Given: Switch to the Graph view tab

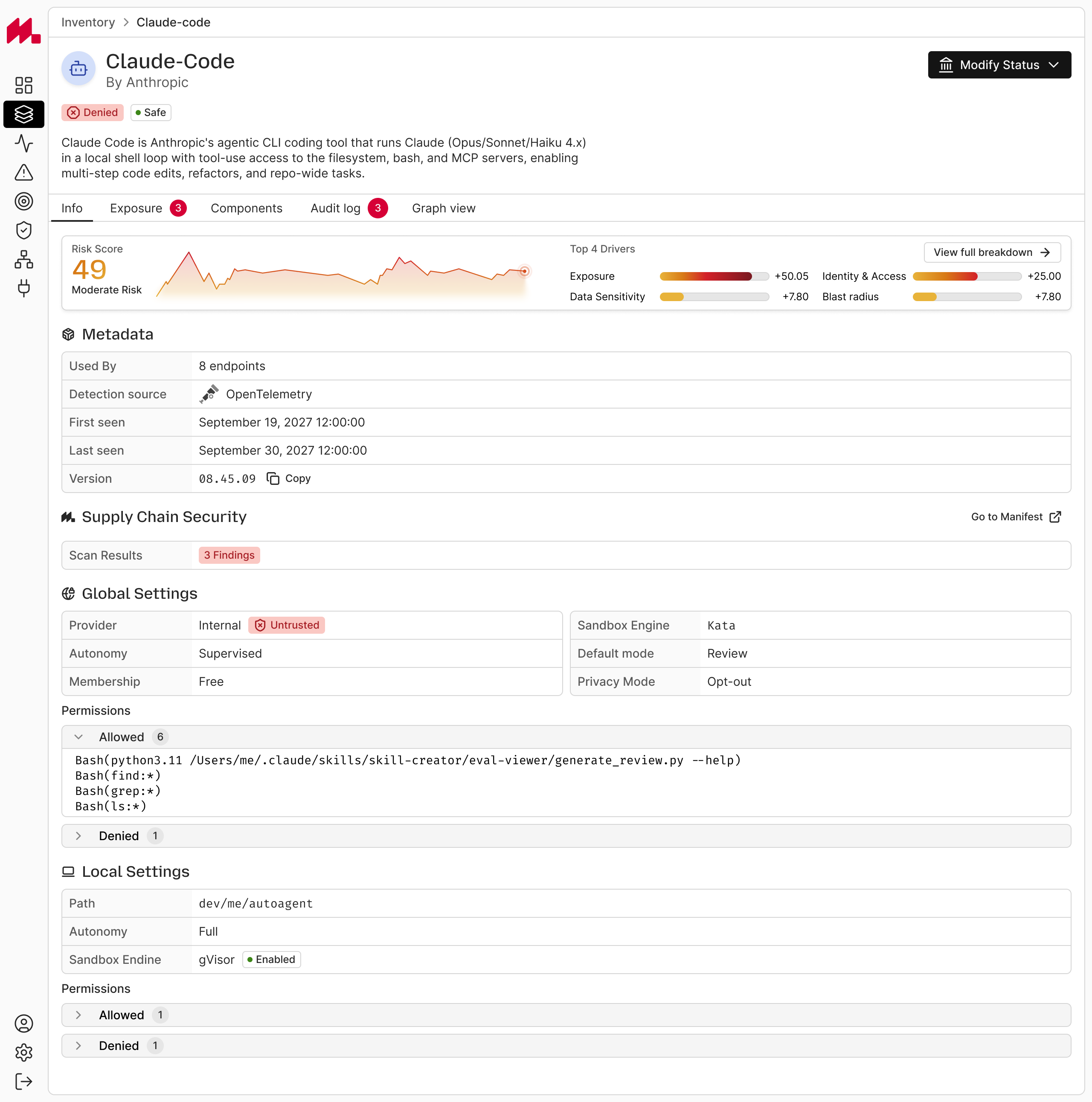Looking at the screenshot, I should (x=444, y=208).
